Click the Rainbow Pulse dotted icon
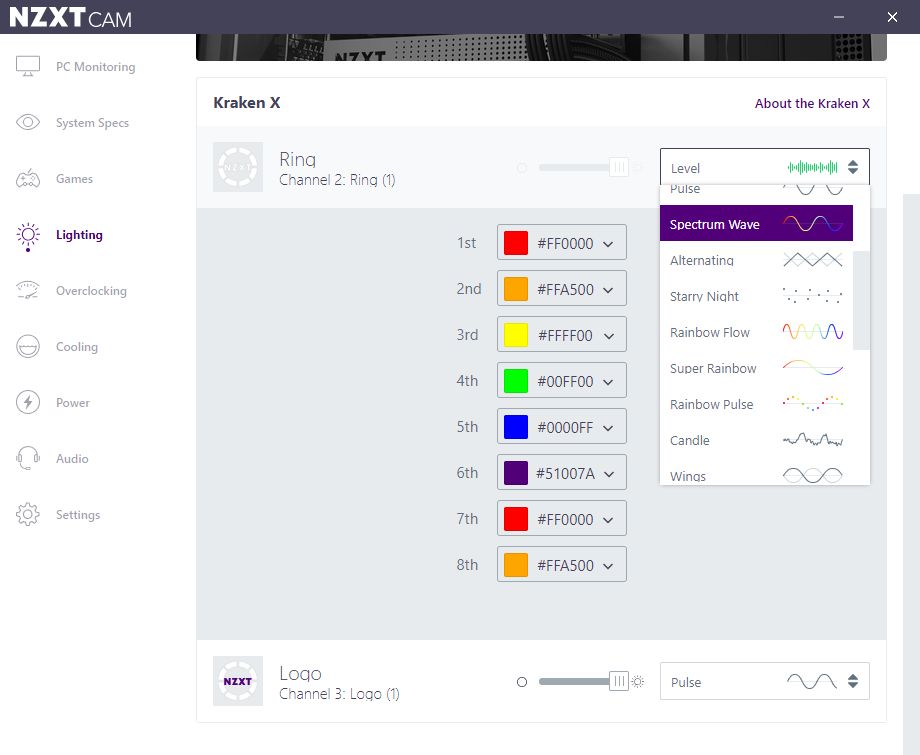Screen dimensions: 920x755 [813, 404]
